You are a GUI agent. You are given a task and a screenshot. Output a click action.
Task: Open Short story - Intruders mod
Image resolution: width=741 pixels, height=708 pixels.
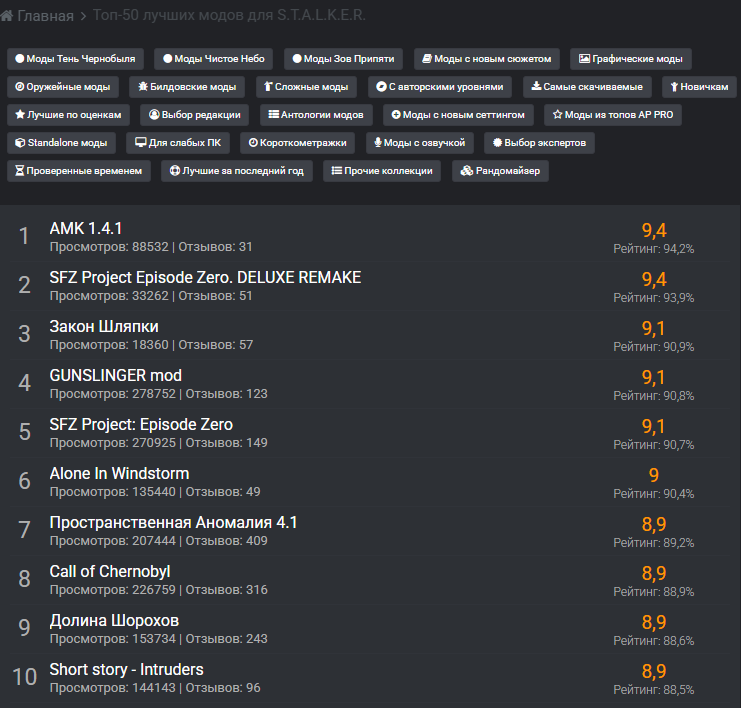pyautogui.click(x=127, y=670)
